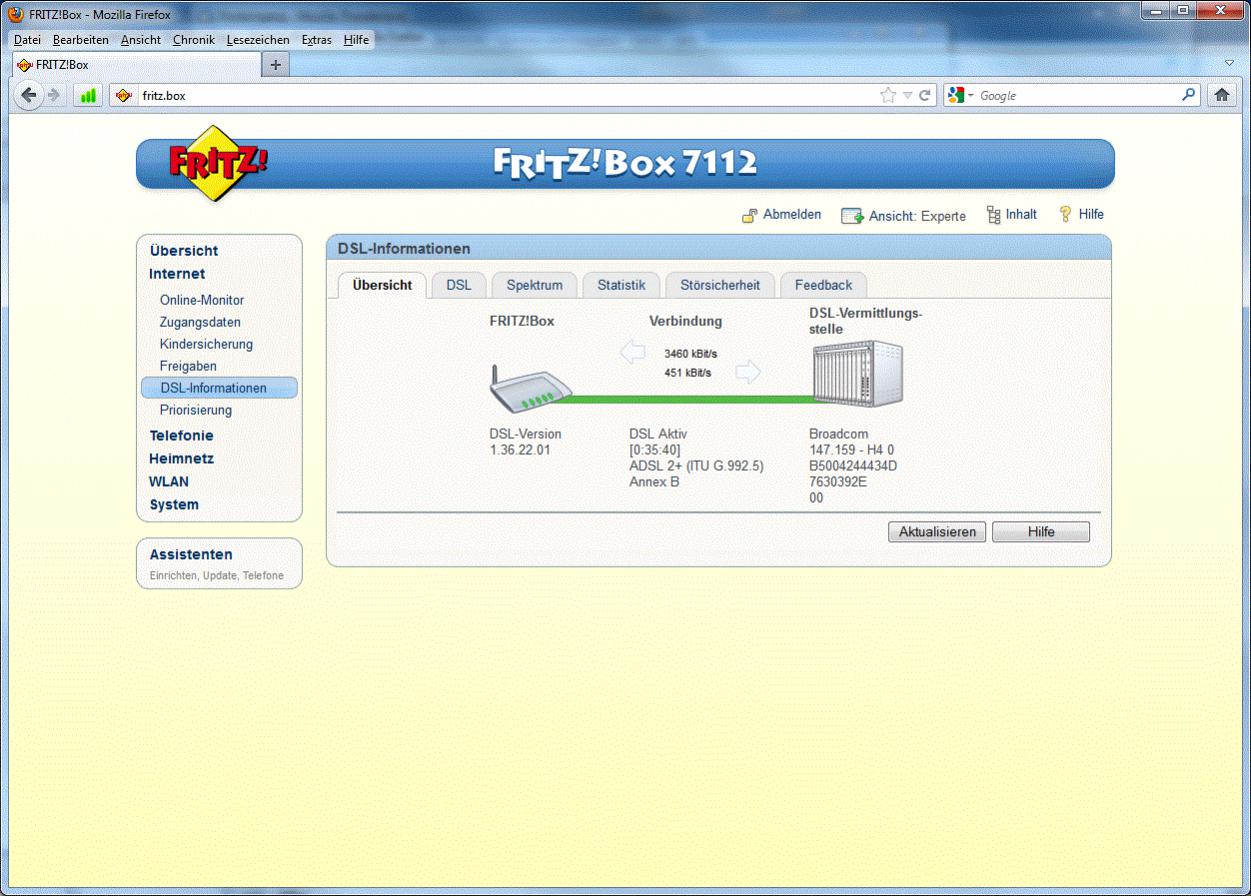Click the upstream right arrow icon
1251x896 pixels.
(x=747, y=373)
